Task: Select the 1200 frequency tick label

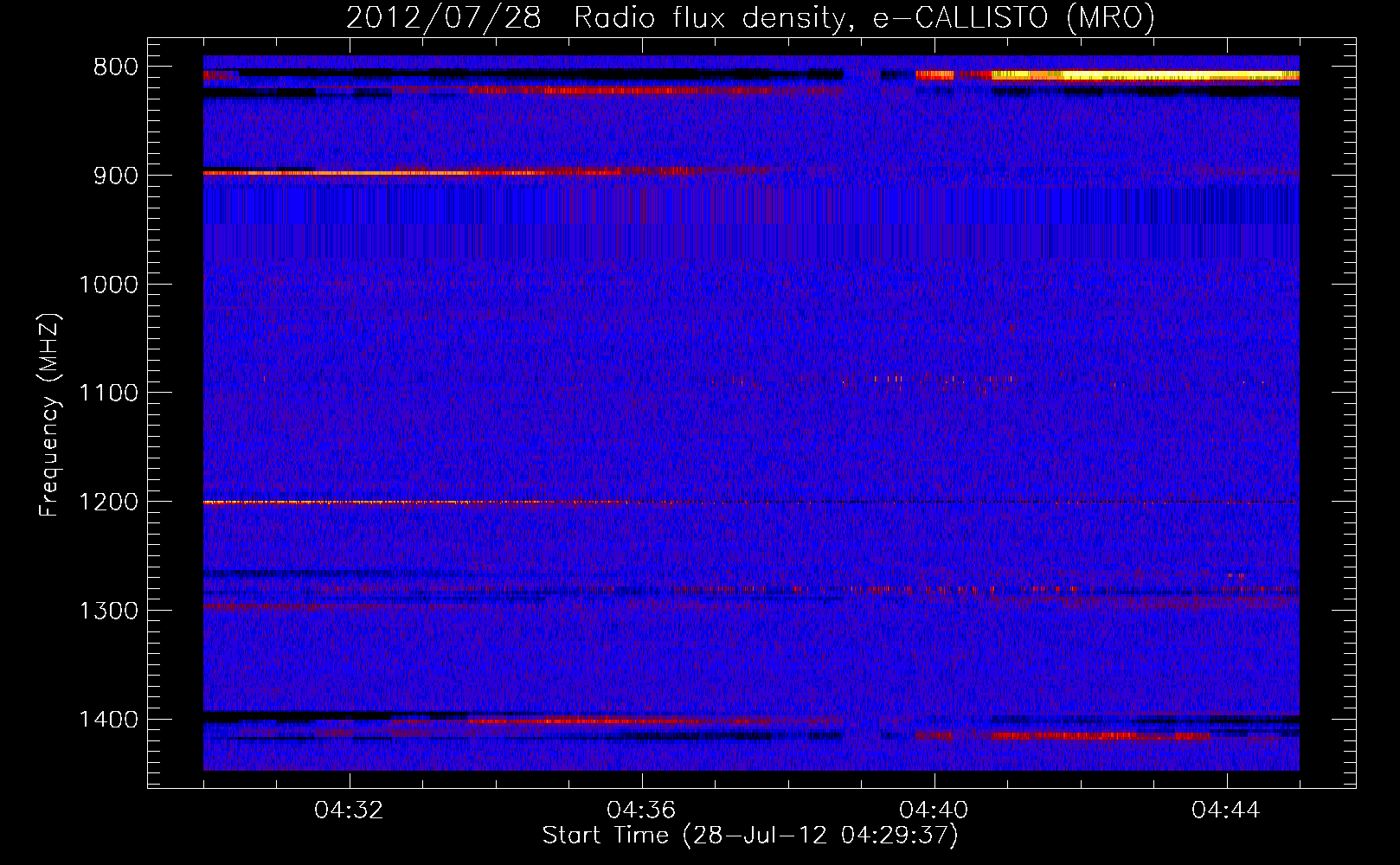Action: tap(108, 502)
